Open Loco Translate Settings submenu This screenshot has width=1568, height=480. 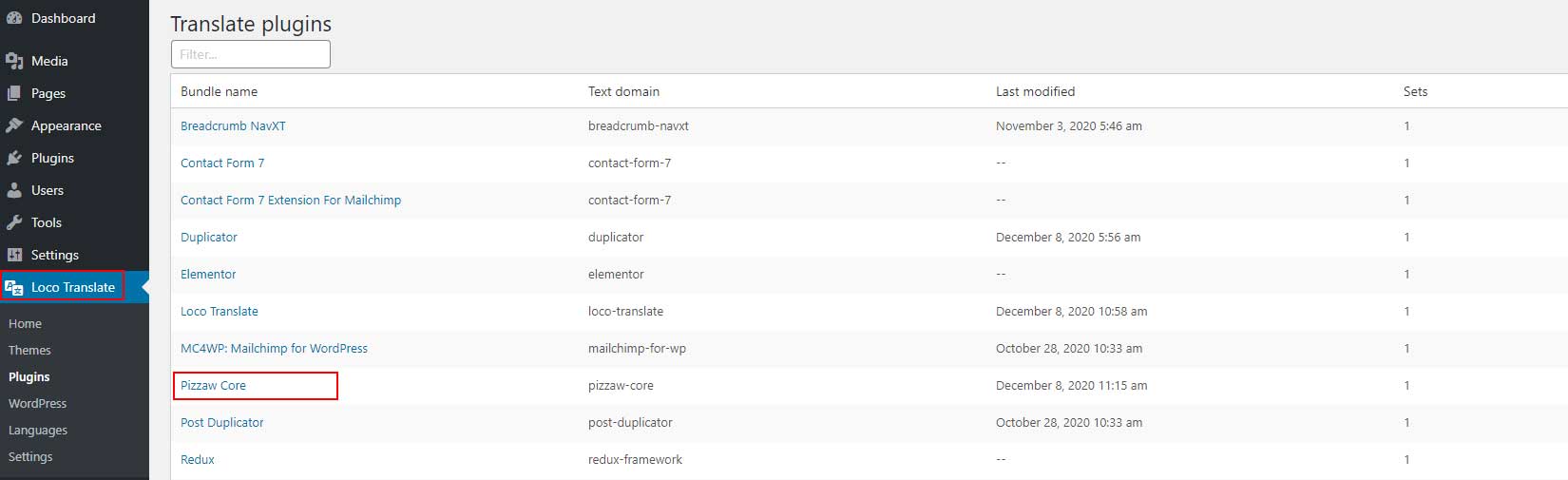click(x=30, y=457)
